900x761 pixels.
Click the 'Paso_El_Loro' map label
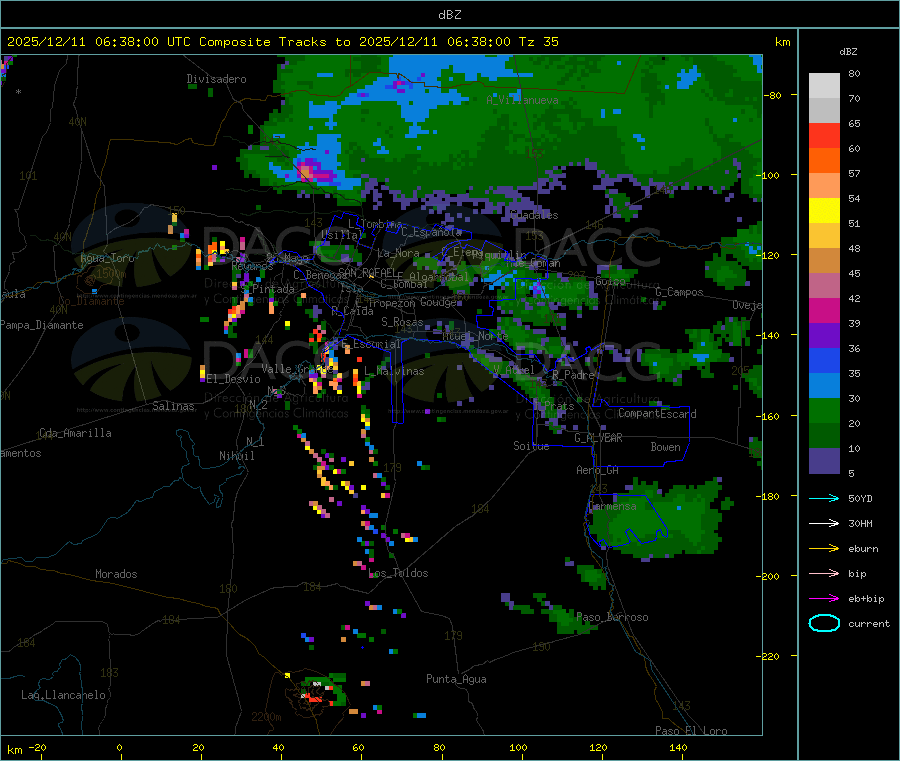click(x=691, y=731)
